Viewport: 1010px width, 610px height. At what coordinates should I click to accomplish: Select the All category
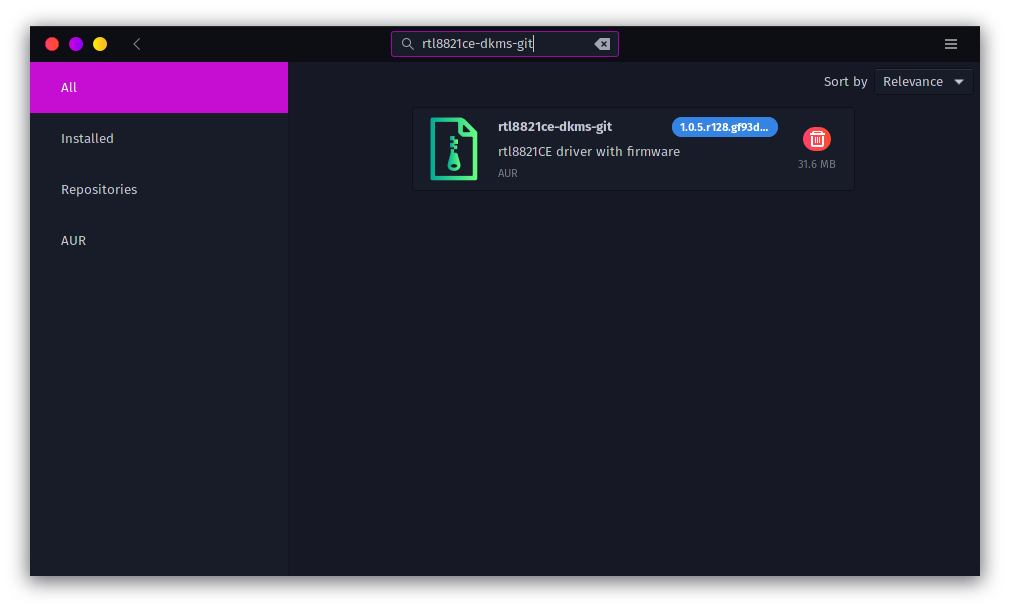pyautogui.click(x=159, y=88)
